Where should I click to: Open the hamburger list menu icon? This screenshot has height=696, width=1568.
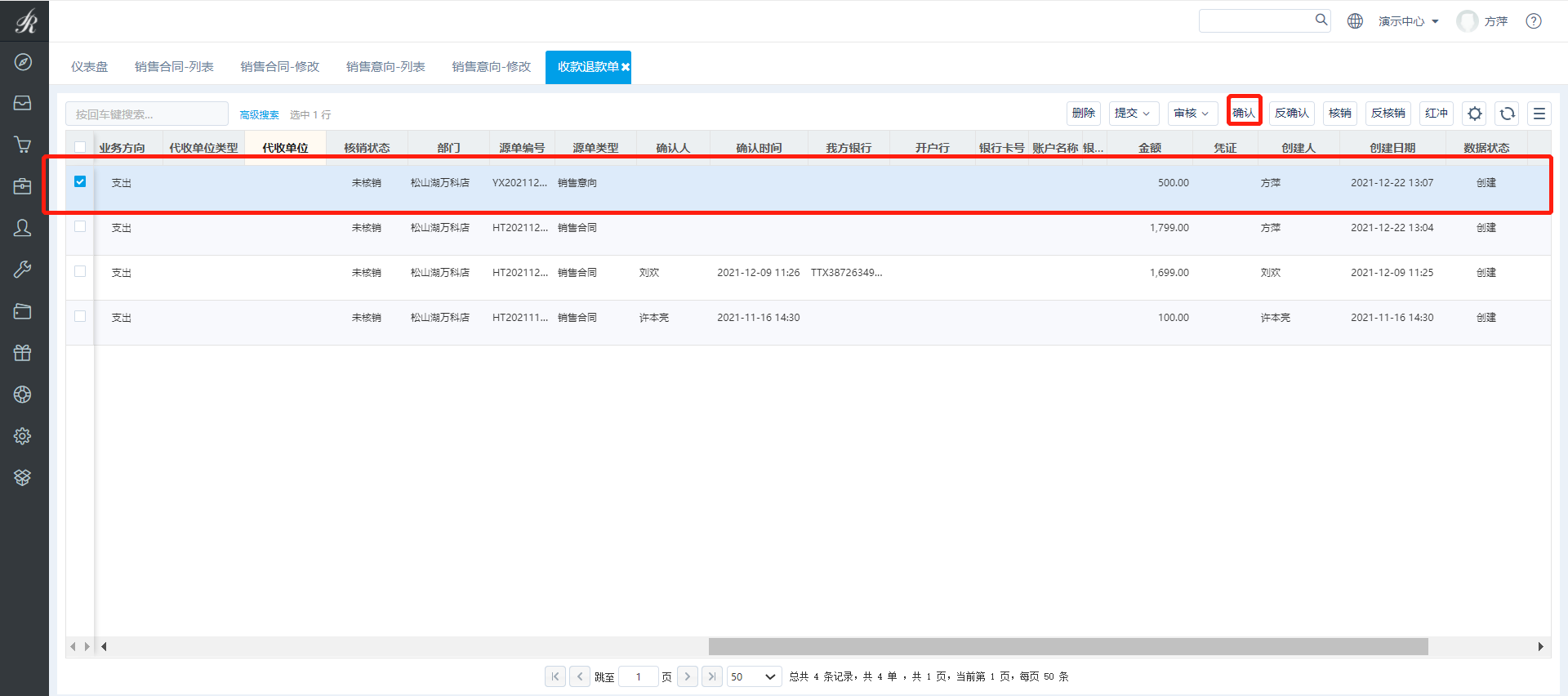1539,114
